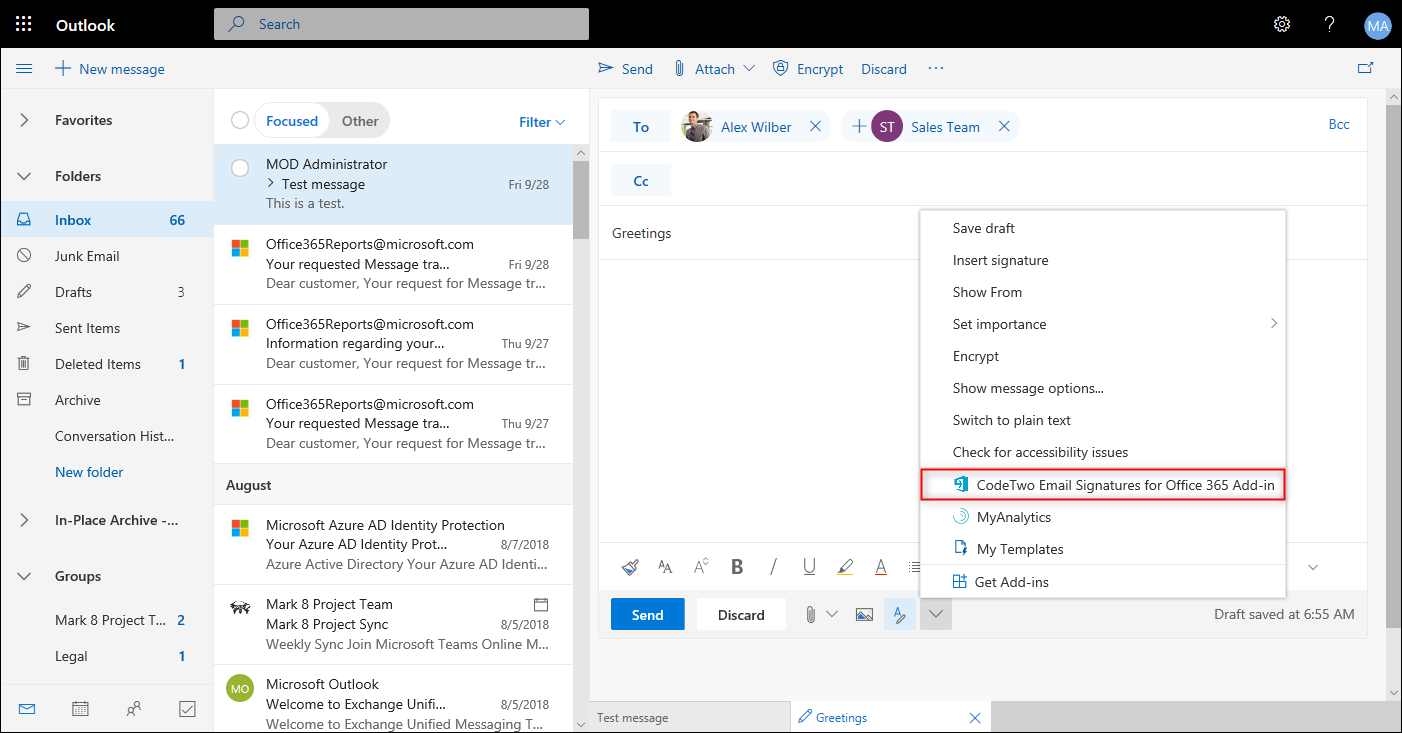Open the Drafts folder
Screen dimensions: 1402x733
coord(106,292)
